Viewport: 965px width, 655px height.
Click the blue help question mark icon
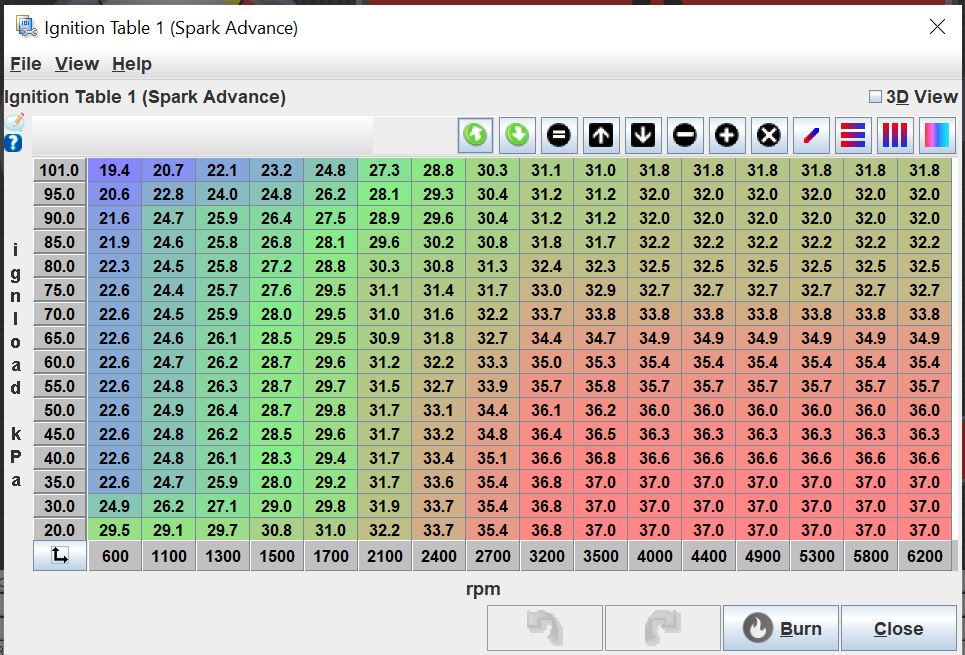coord(13,143)
